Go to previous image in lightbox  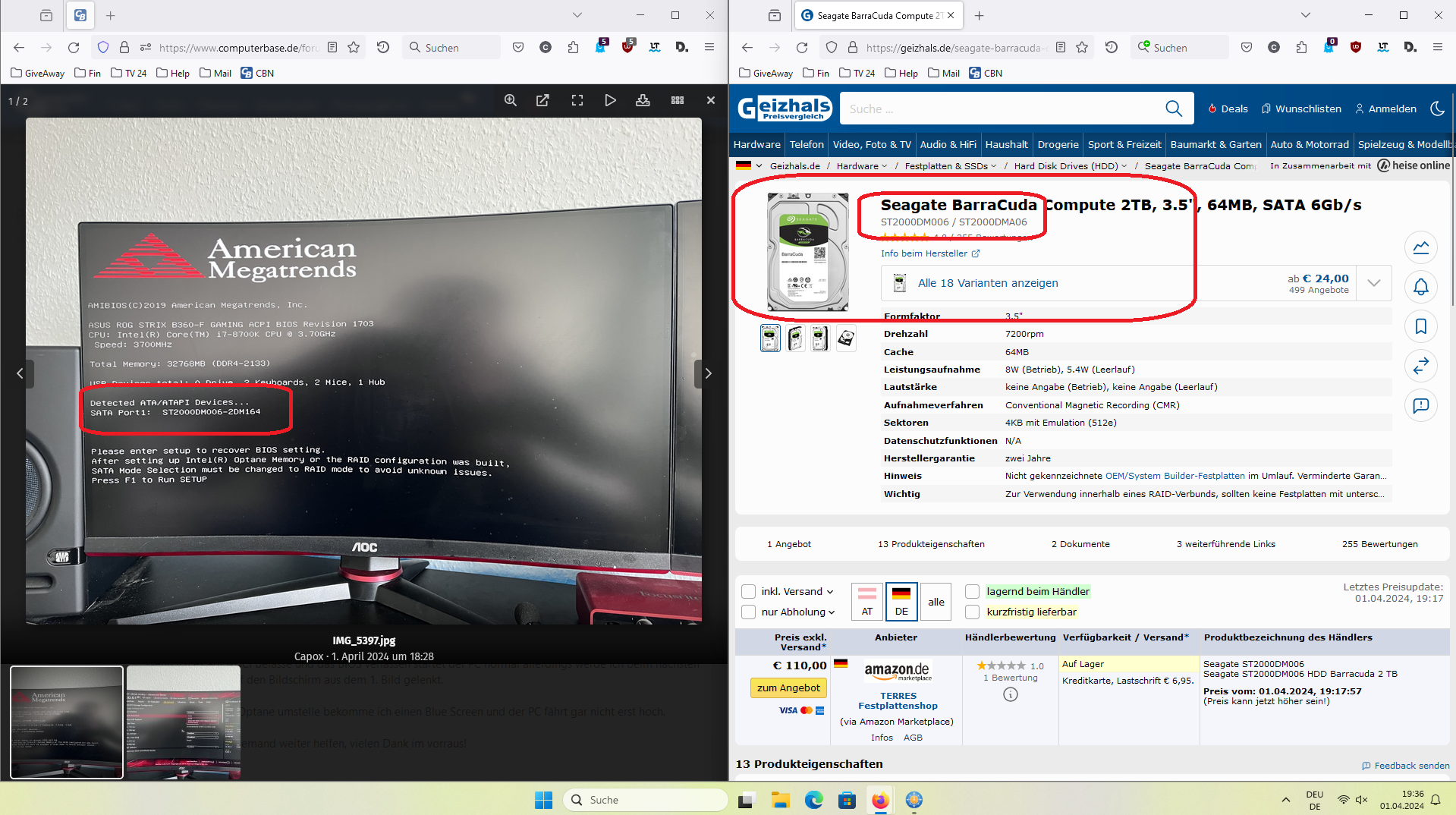(x=20, y=373)
